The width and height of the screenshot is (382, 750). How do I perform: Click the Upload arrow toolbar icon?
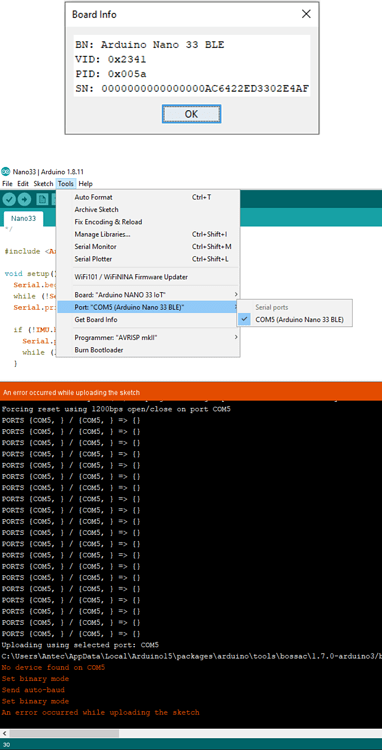tap(24, 199)
